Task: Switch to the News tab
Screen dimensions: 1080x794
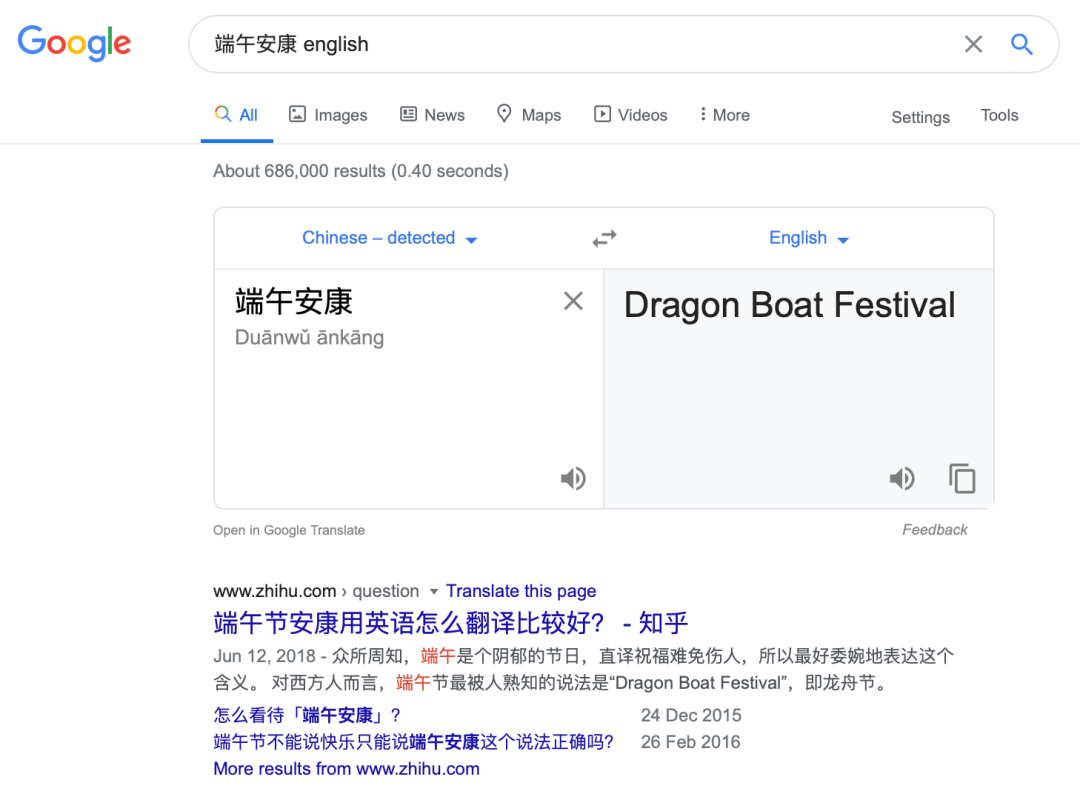Action: tap(433, 115)
